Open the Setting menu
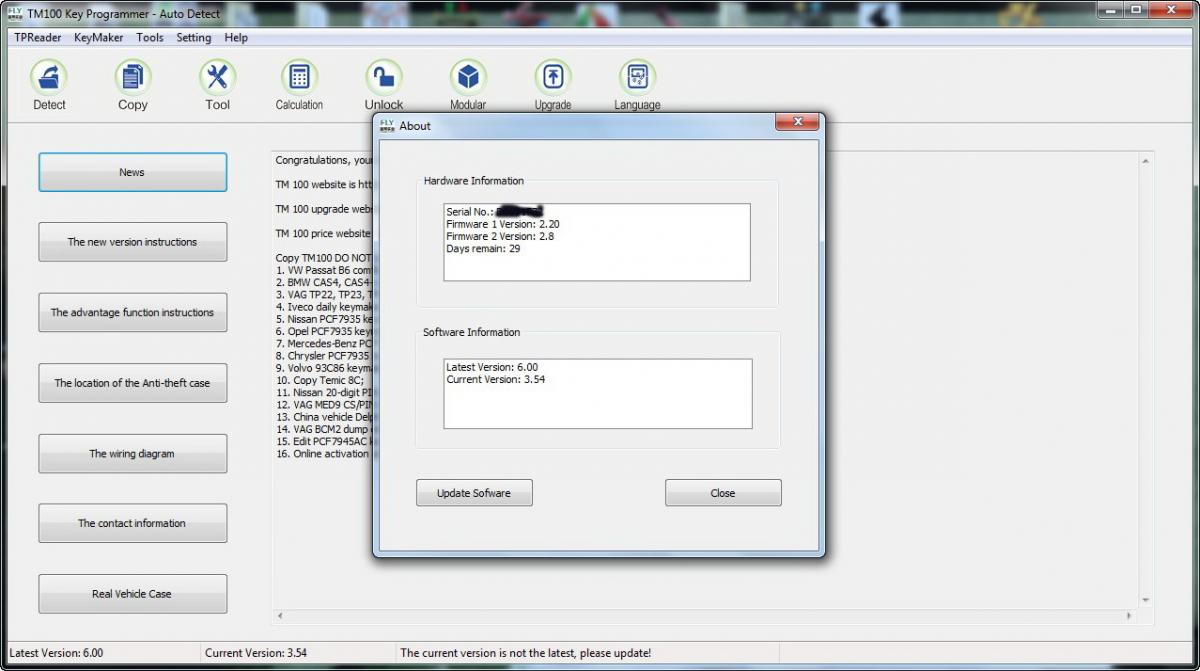Screen dimensions: 1200x671 point(194,37)
